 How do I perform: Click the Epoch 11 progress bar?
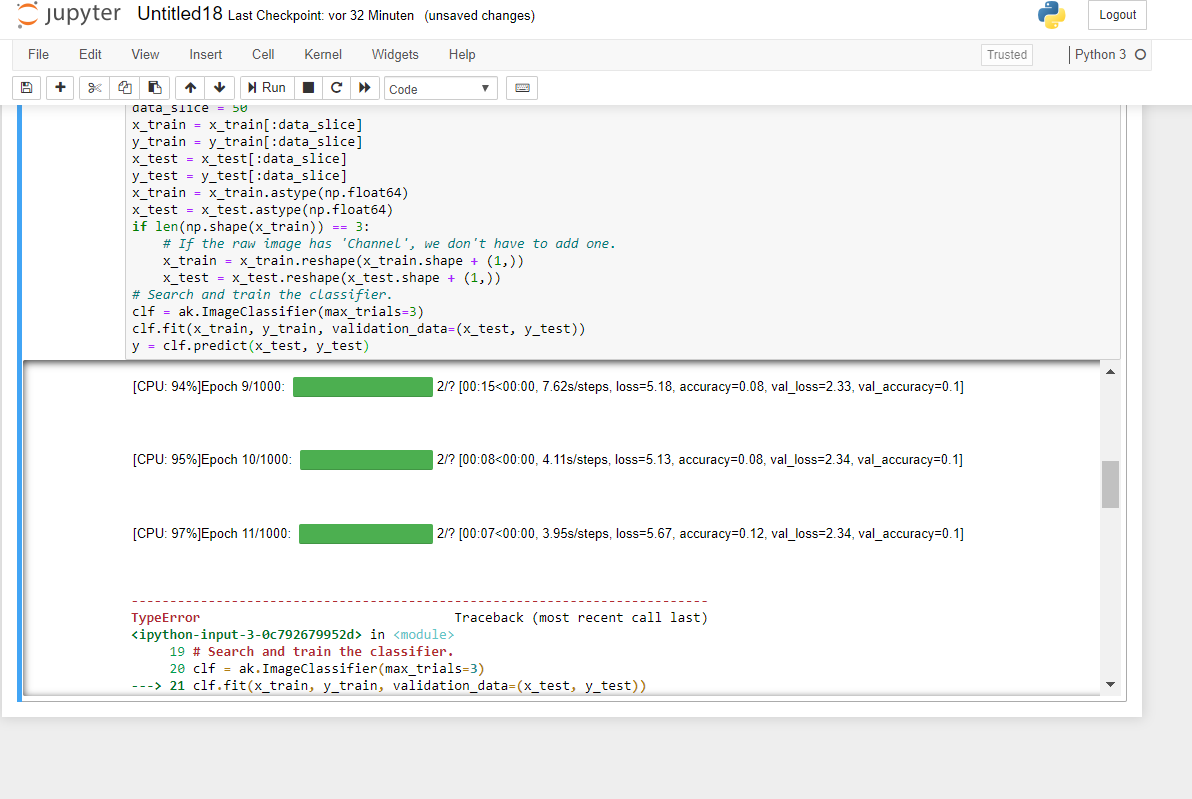tap(366, 533)
